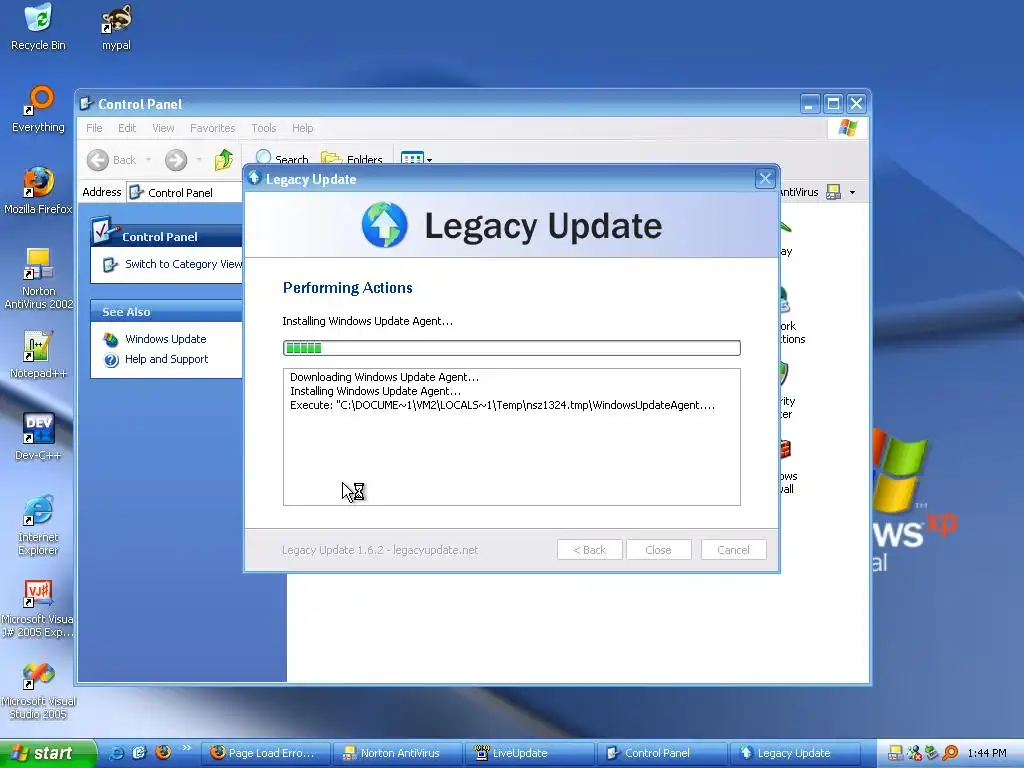Click the Forward arrow in Control Panel toolbar
This screenshot has width=1024, height=768.
tap(176, 160)
